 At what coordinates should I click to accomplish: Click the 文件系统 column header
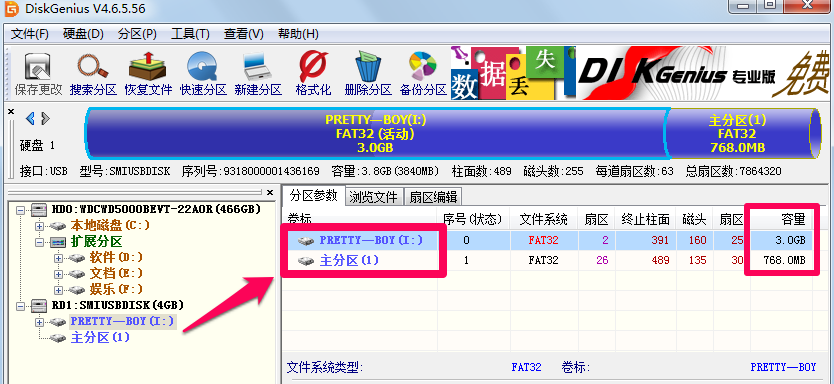tap(543, 219)
